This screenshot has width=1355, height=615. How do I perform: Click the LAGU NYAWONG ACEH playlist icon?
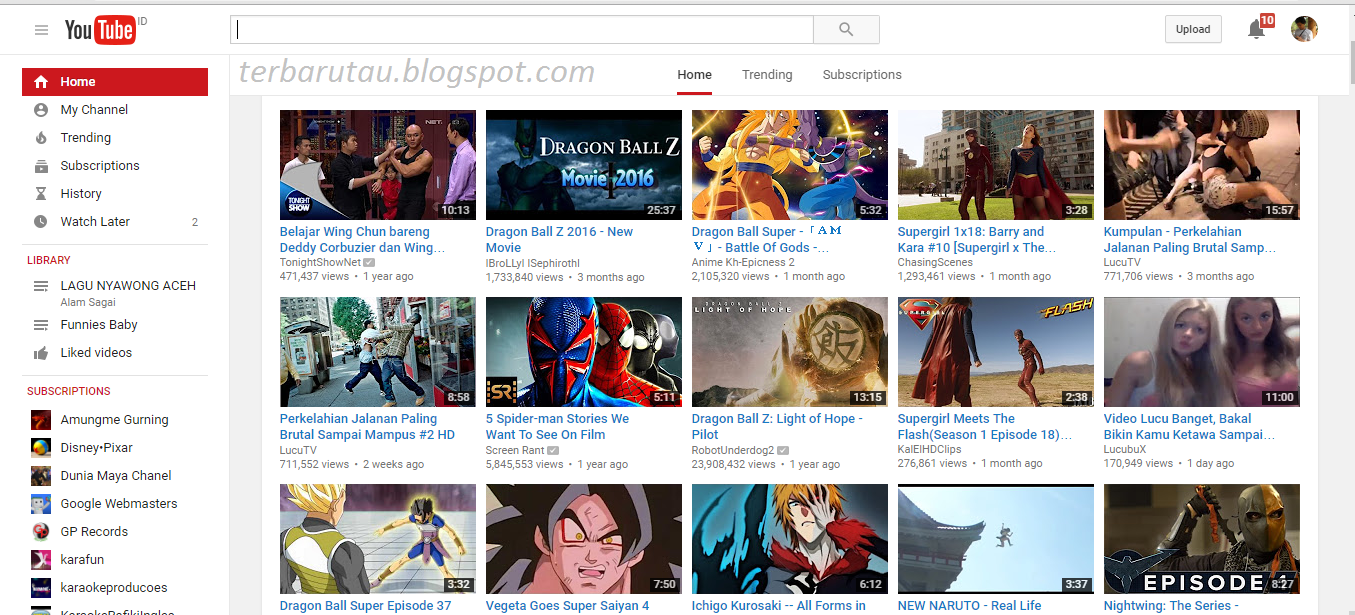tap(41, 286)
